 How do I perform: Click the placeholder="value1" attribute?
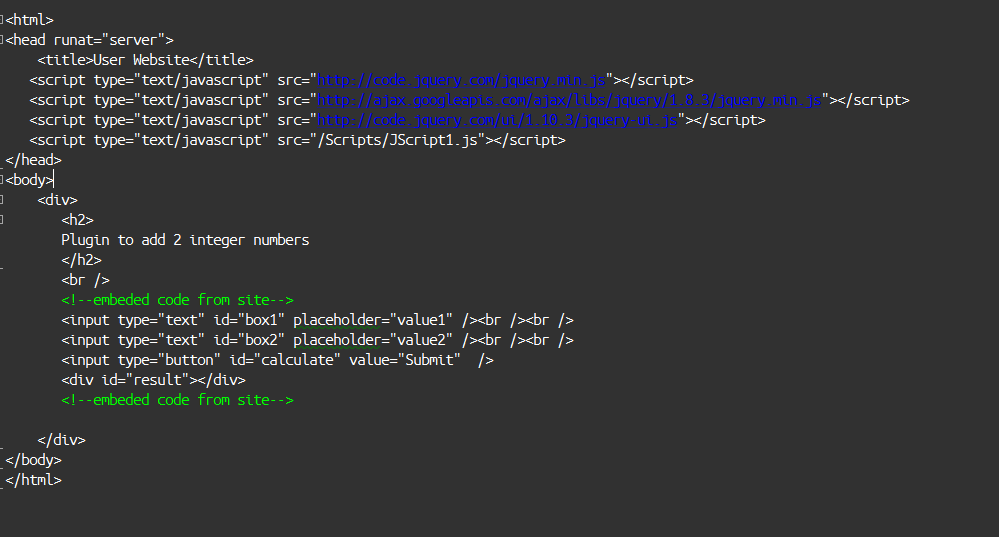(373, 320)
